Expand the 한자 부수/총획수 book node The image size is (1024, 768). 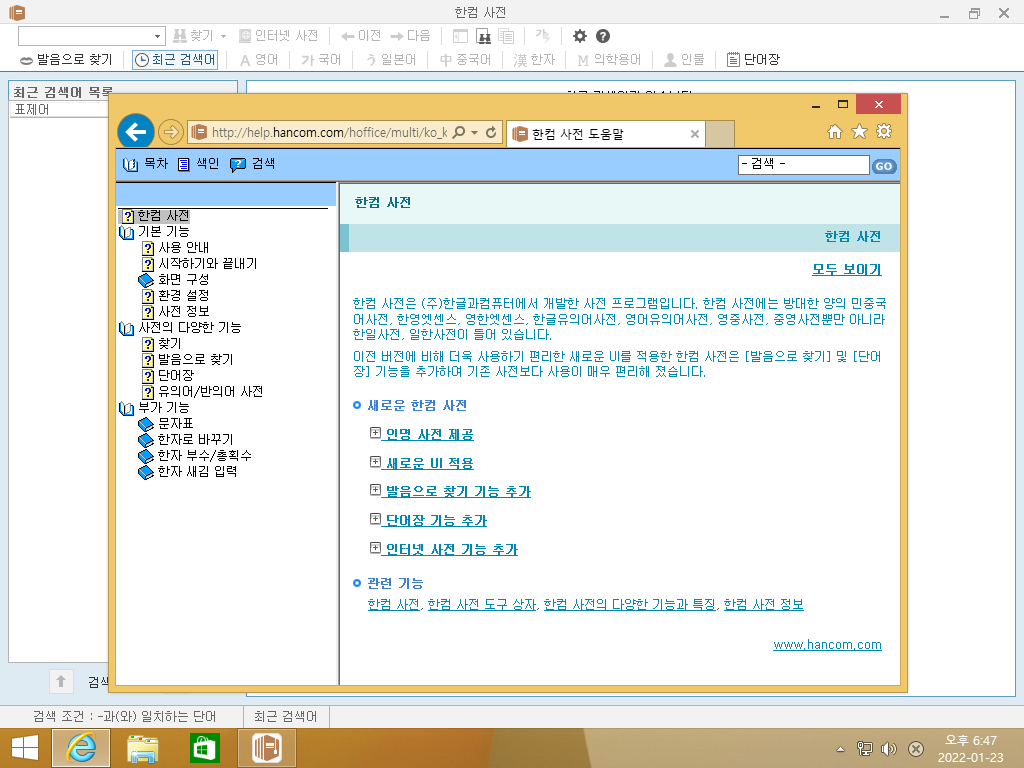pyautogui.click(x=146, y=456)
